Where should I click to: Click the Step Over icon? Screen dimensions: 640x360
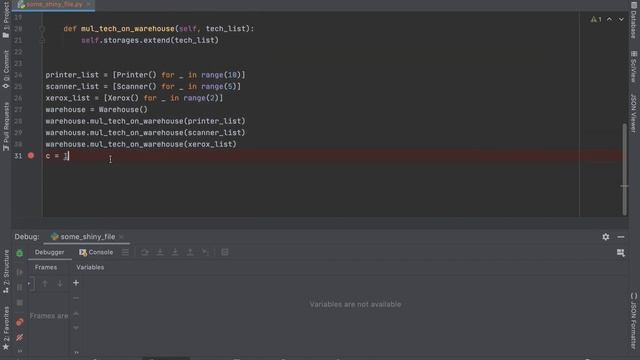point(144,252)
